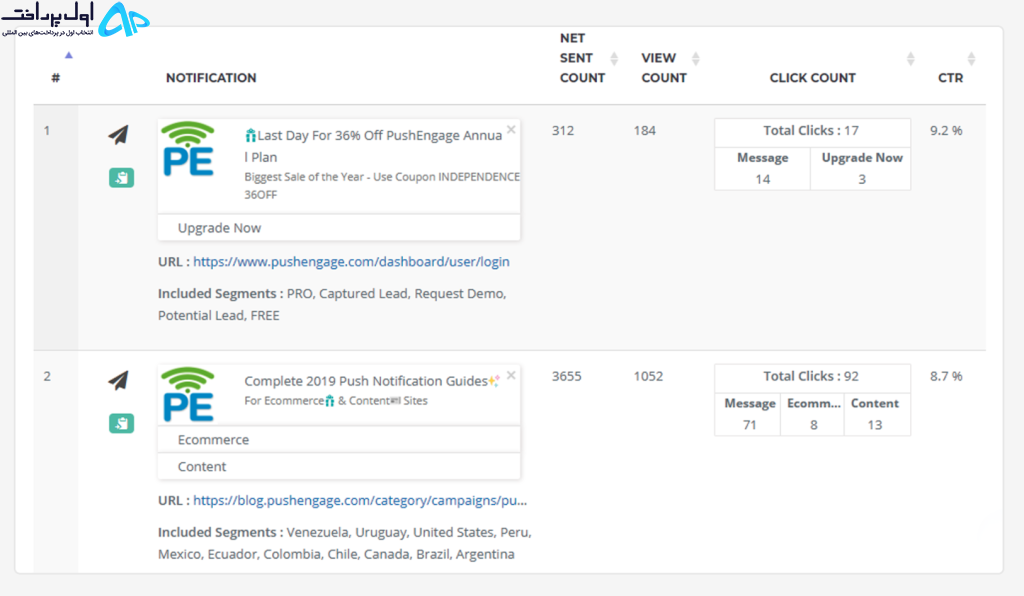Click the 8.7 % CTR value
Screen dimensions: 1024x596
946,376
